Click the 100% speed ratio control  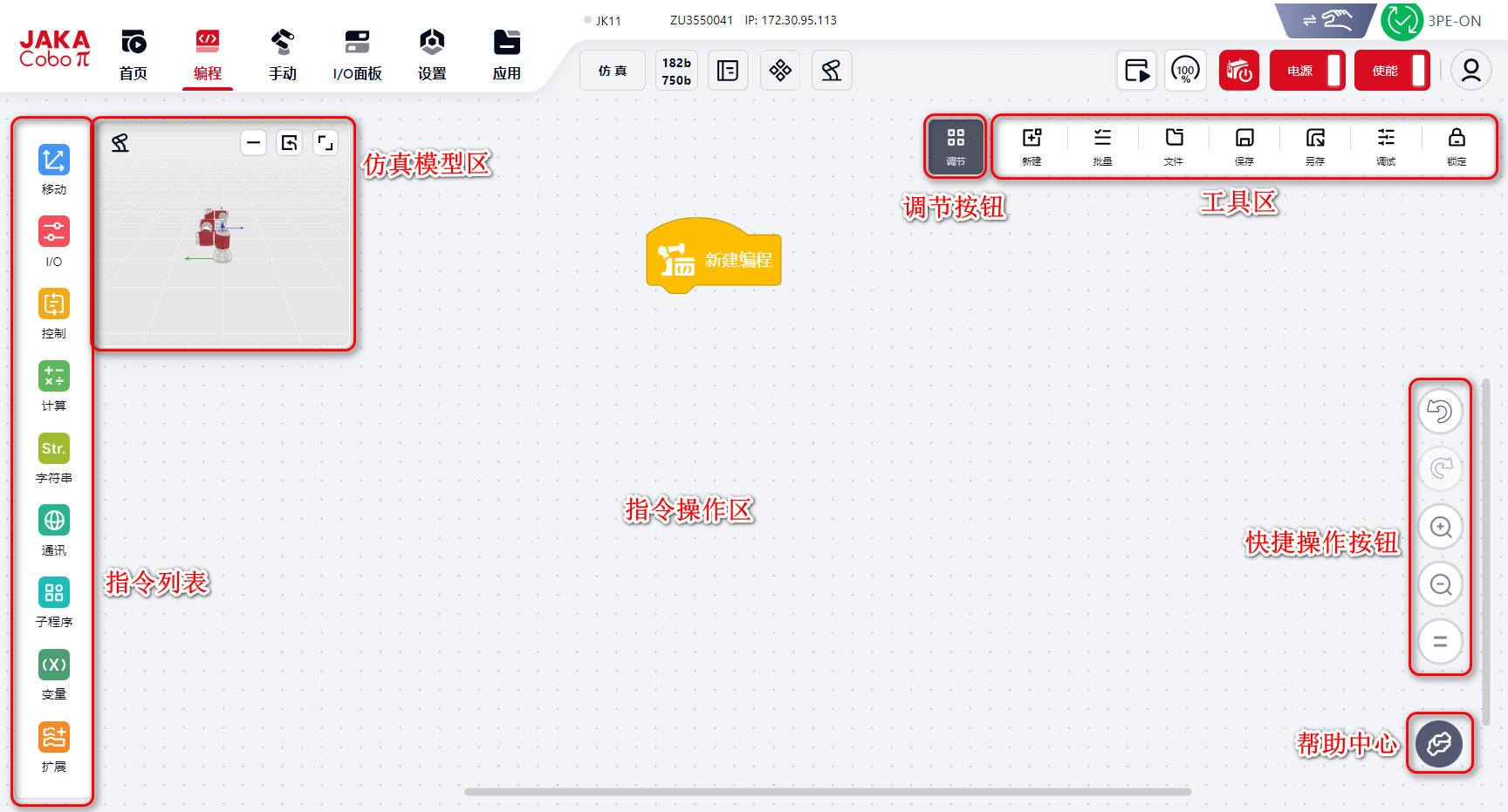[x=1185, y=71]
